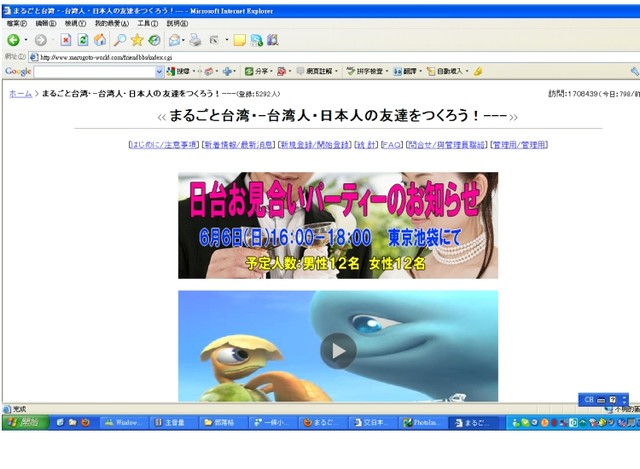Viewport: 640px width, 469px height.
Task: Switch to the 主音量 taskbar window
Action: point(173,423)
